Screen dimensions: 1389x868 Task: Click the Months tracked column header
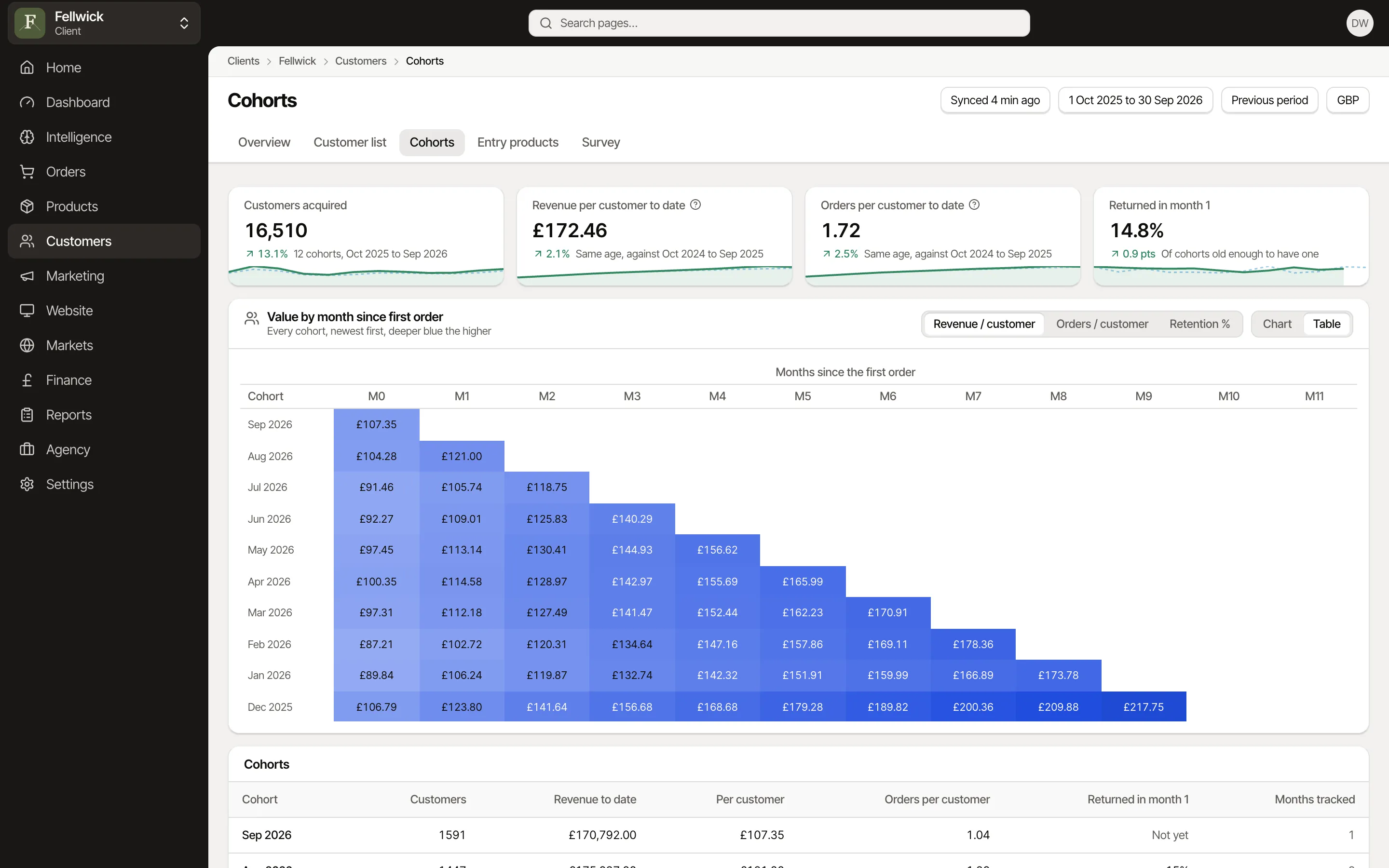tap(1314, 800)
